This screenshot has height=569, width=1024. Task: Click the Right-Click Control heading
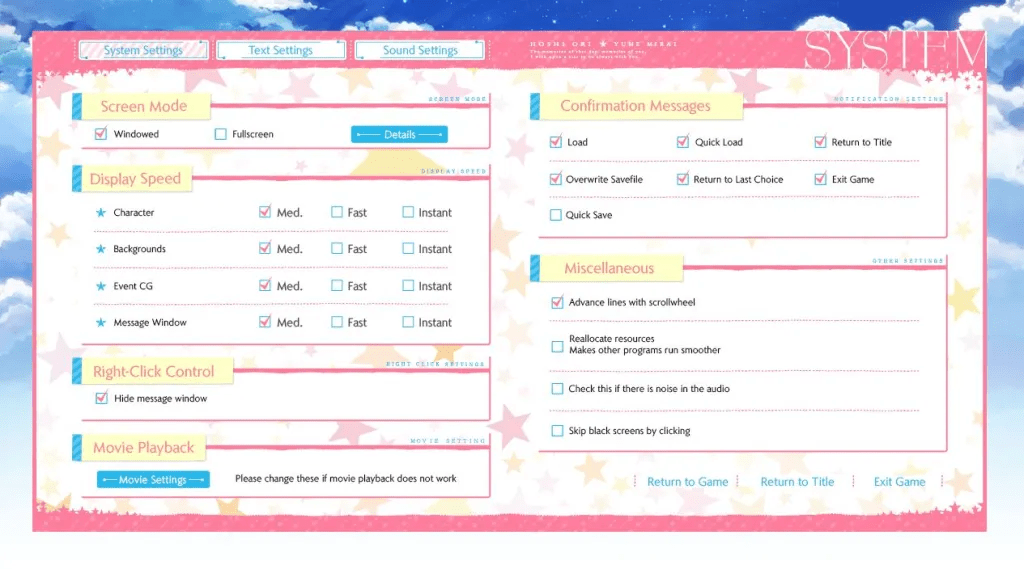coord(153,371)
